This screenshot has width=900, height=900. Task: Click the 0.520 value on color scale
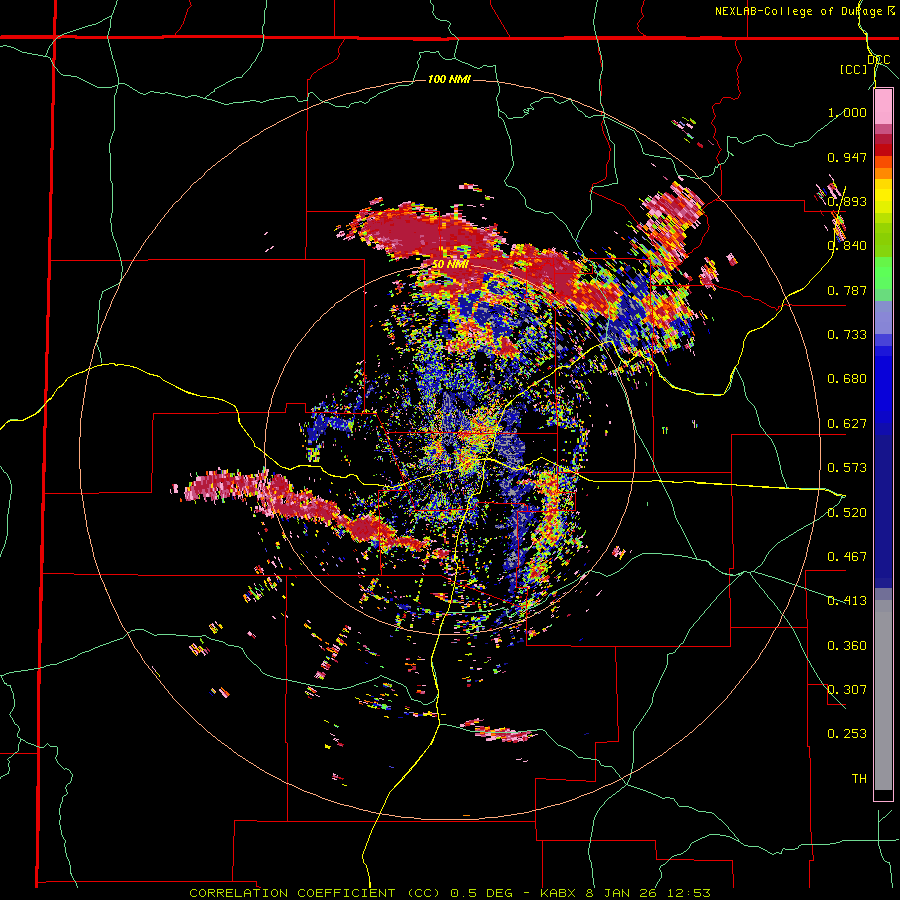pyautogui.click(x=847, y=513)
